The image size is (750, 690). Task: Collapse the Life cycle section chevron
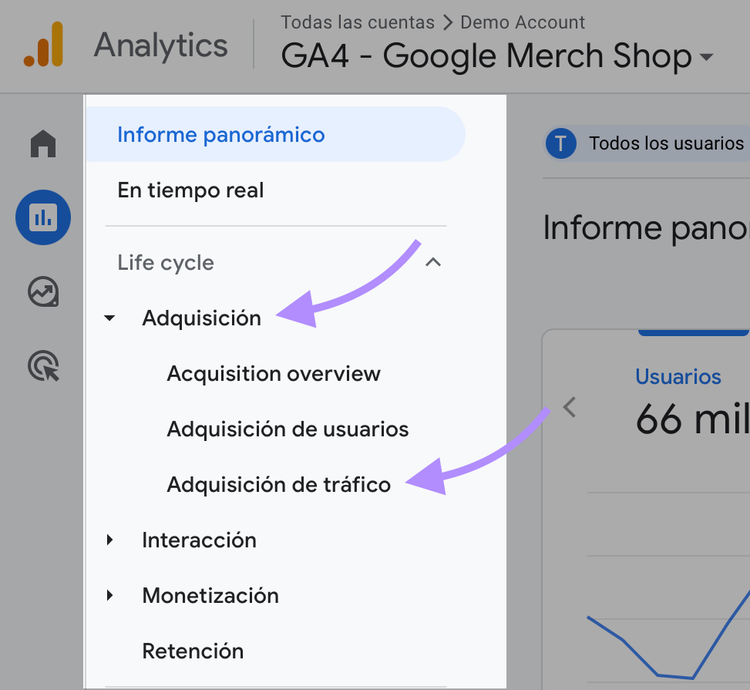[x=433, y=262]
